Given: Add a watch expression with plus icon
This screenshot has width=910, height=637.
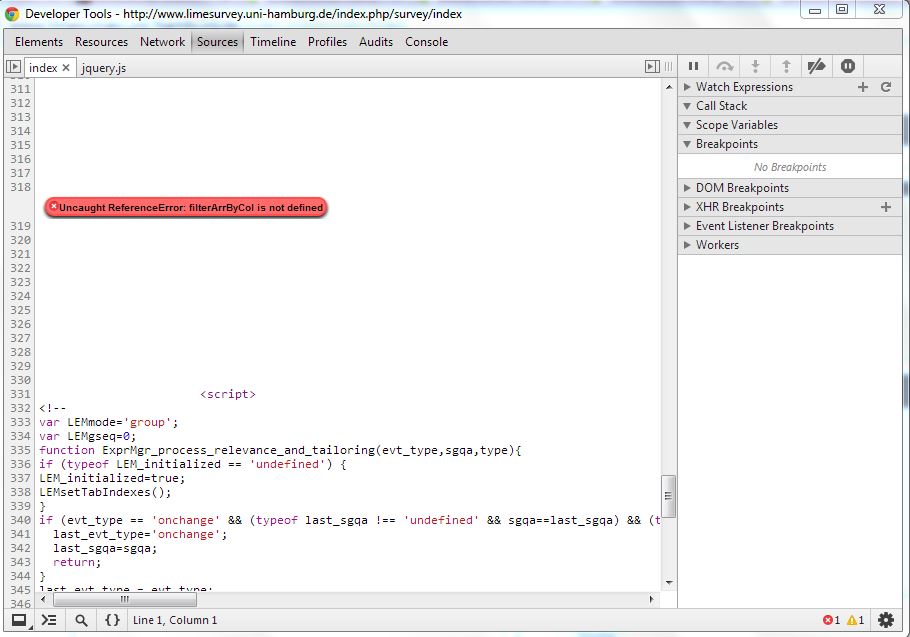Looking at the screenshot, I should pos(863,87).
